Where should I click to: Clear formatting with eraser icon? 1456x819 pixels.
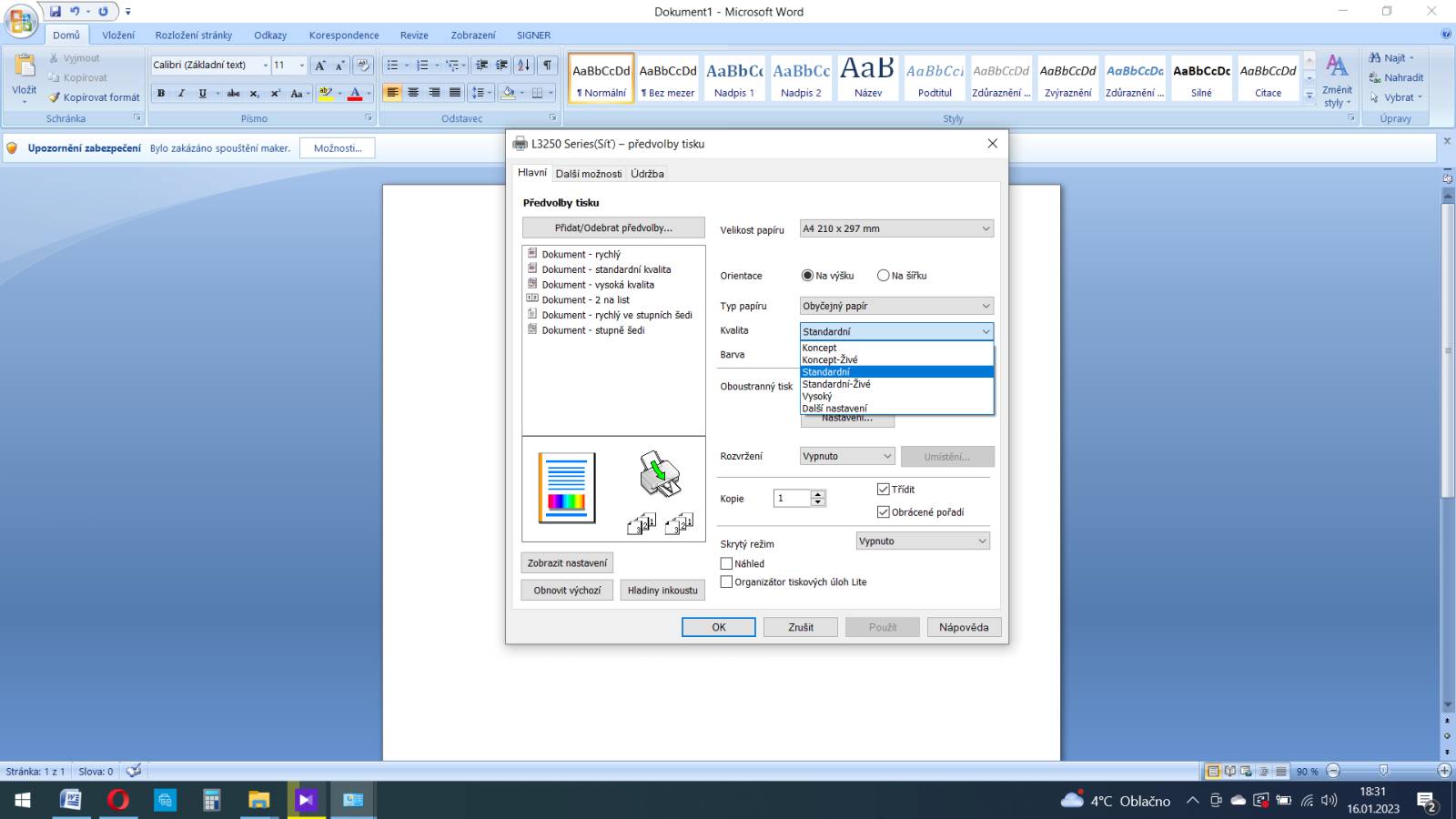363,65
